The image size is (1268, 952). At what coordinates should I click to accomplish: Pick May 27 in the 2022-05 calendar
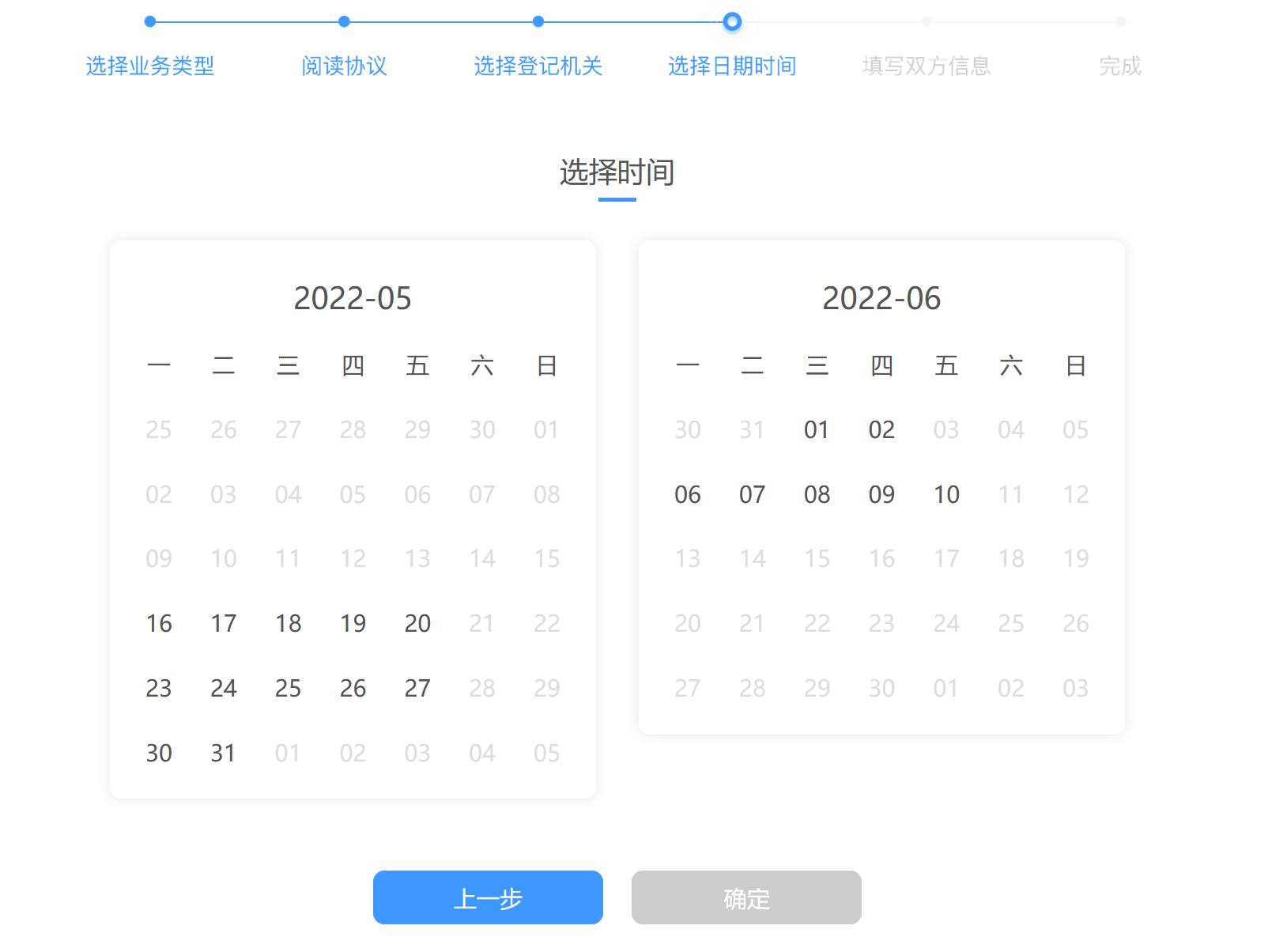pyautogui.click(x=417, y=688)
